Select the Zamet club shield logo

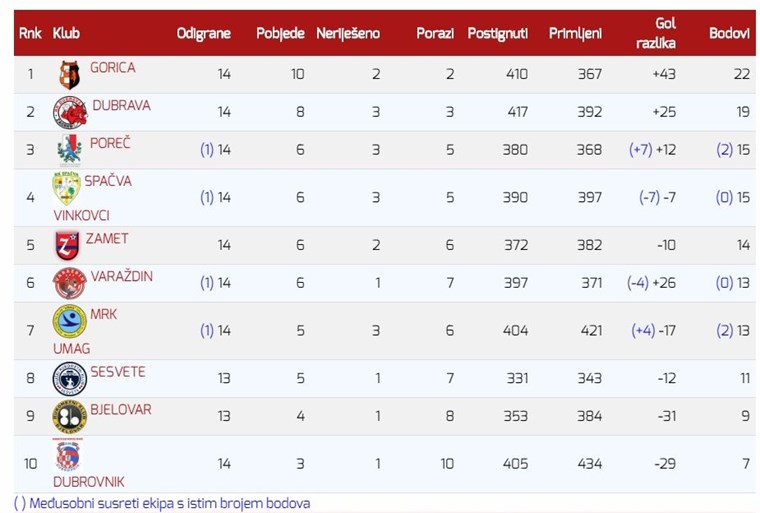(x=67, y=245)
